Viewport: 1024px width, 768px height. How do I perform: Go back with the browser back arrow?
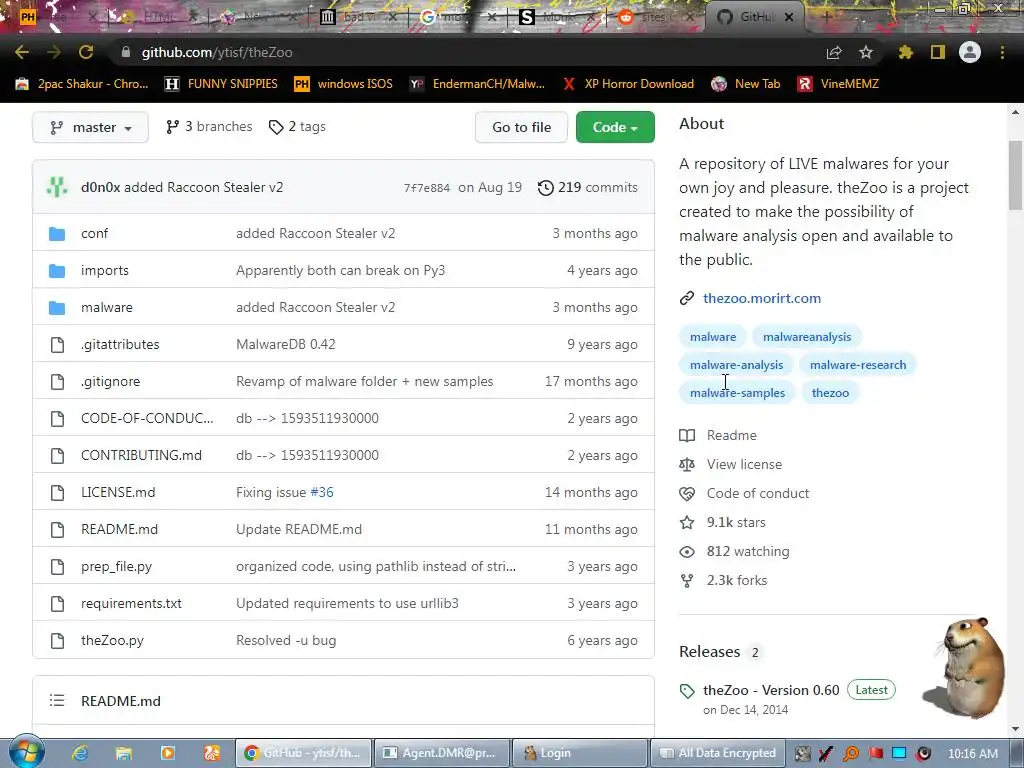coord(22,52)
